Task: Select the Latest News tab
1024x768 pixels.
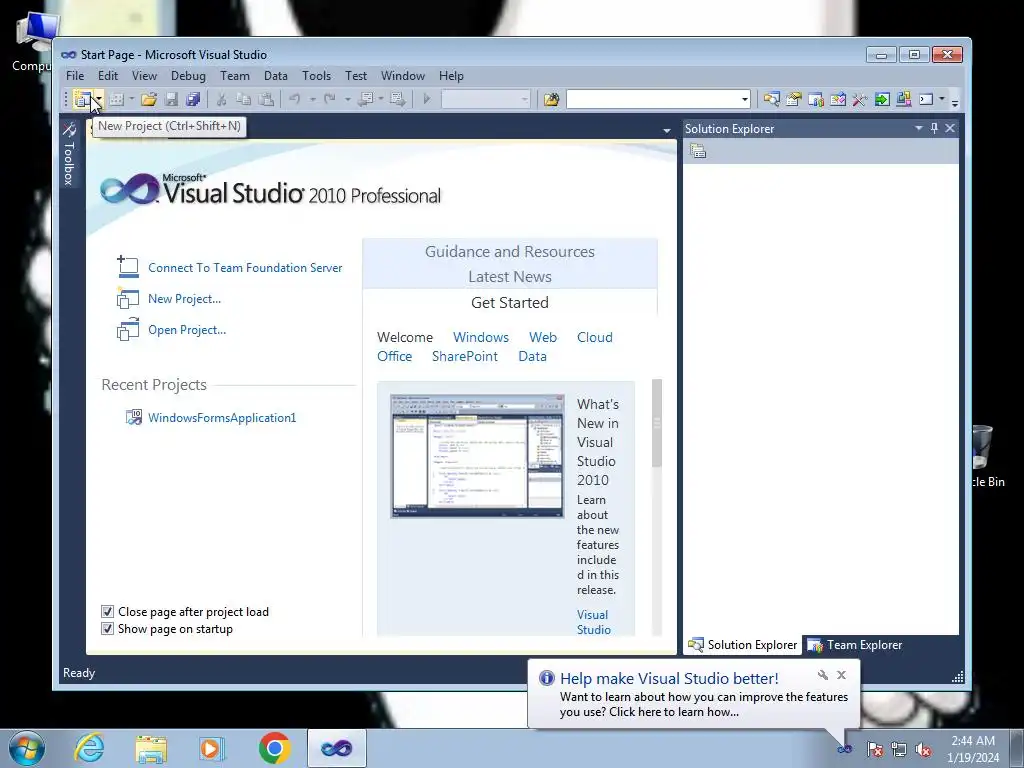Action: pyautogui.click(x=510, y=277)
